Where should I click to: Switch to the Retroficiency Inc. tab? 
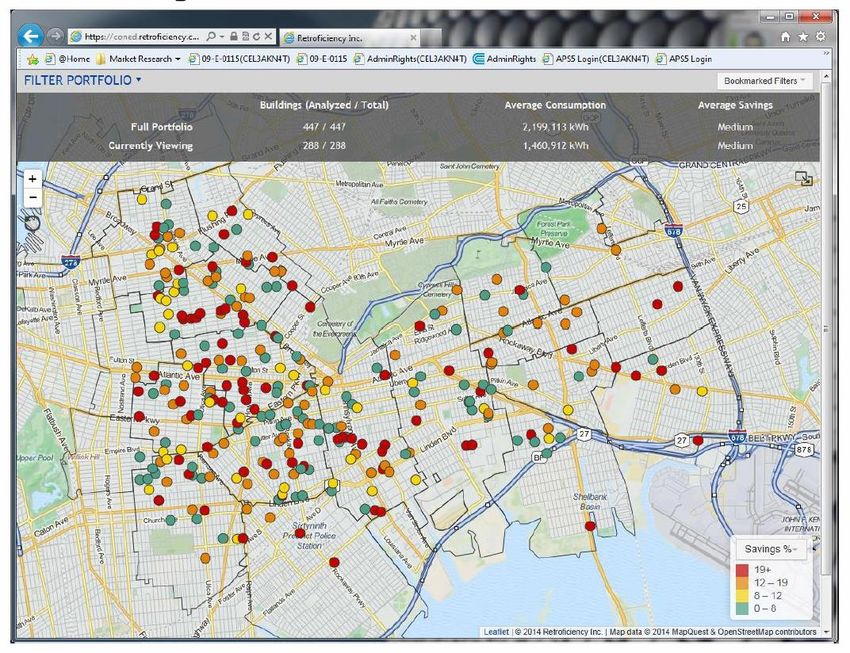350,38
